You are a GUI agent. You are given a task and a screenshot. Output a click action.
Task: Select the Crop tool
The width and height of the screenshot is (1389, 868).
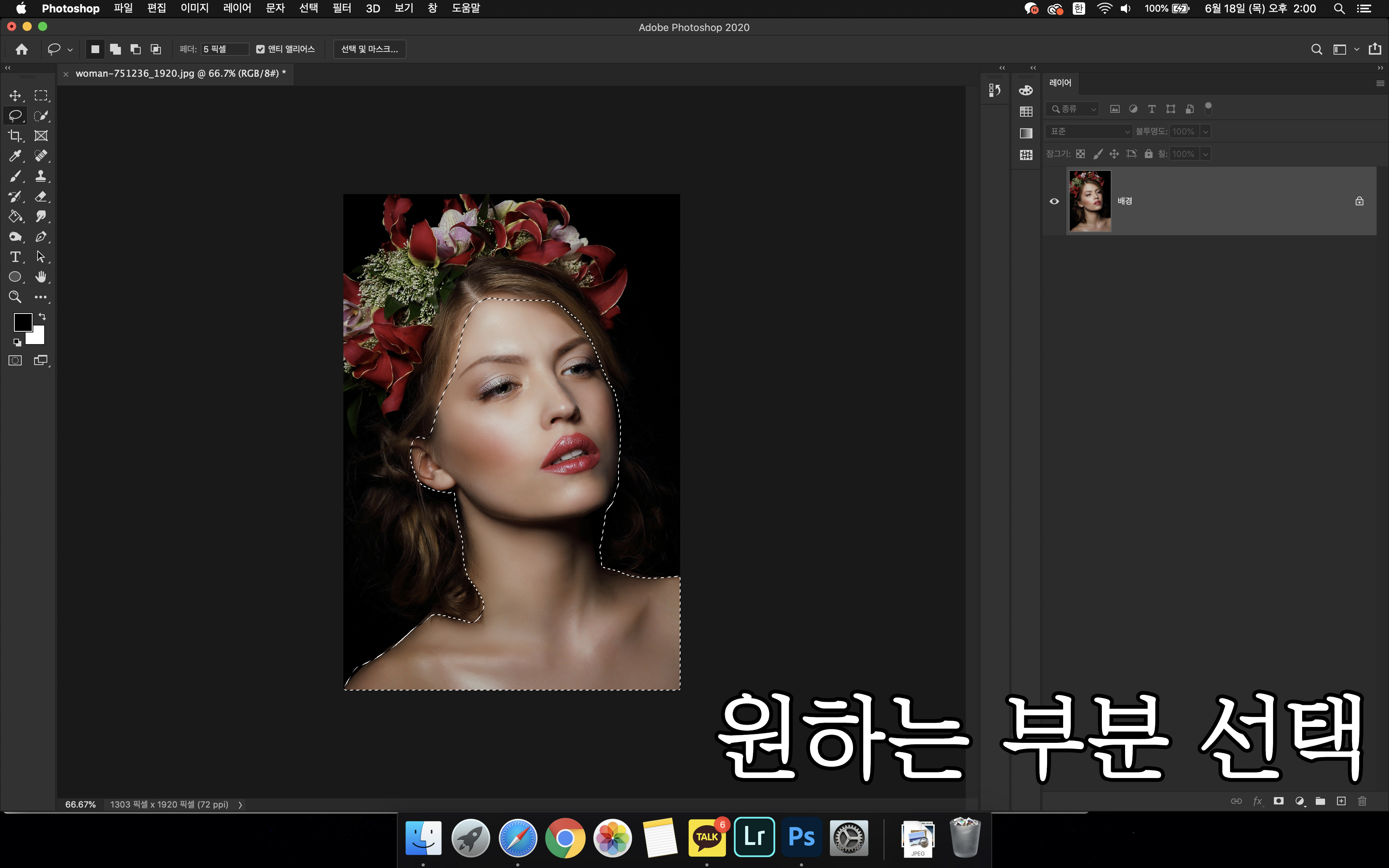15,136
